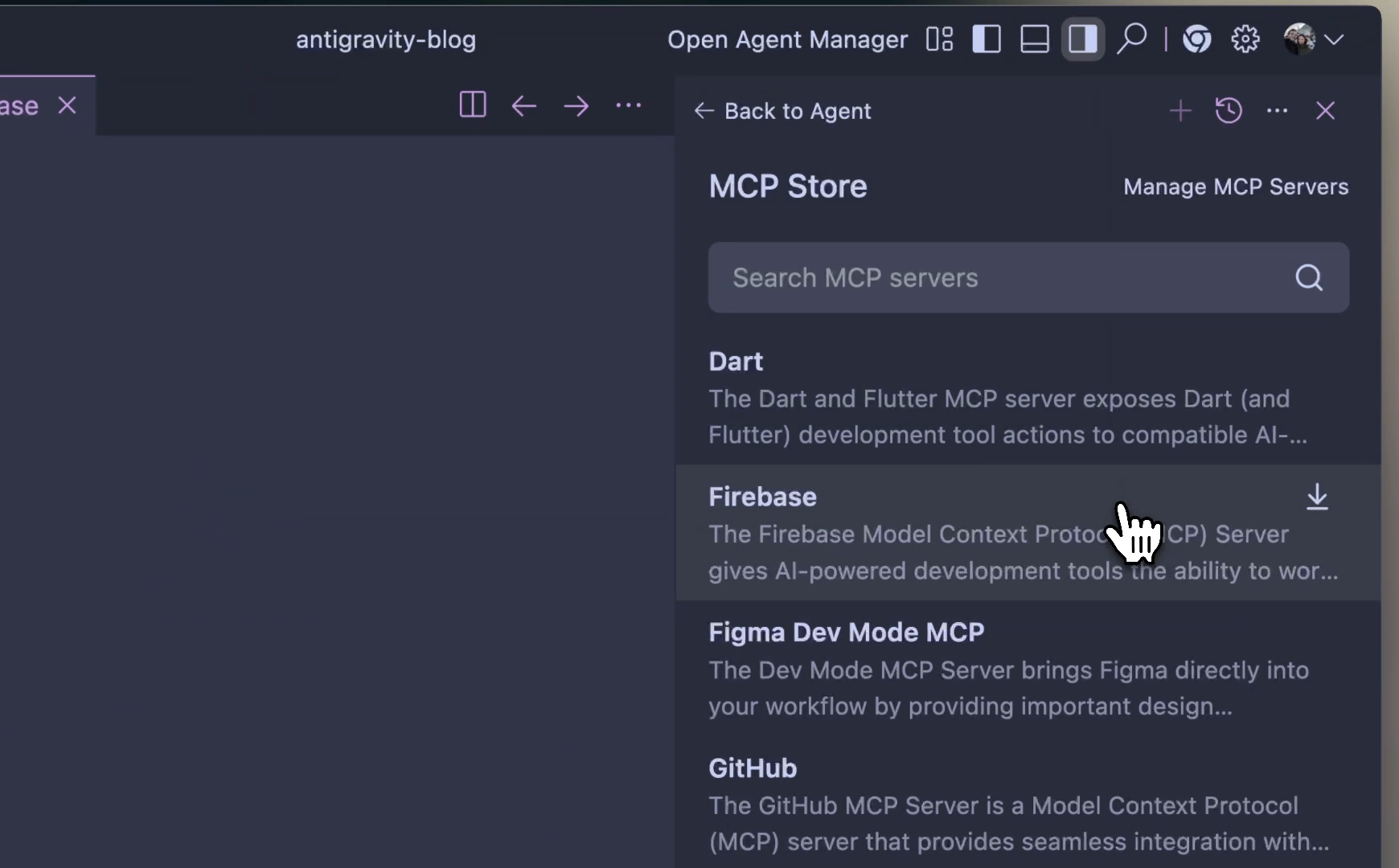
Task: Open settings gear icon
Action: pos(1245,39)
